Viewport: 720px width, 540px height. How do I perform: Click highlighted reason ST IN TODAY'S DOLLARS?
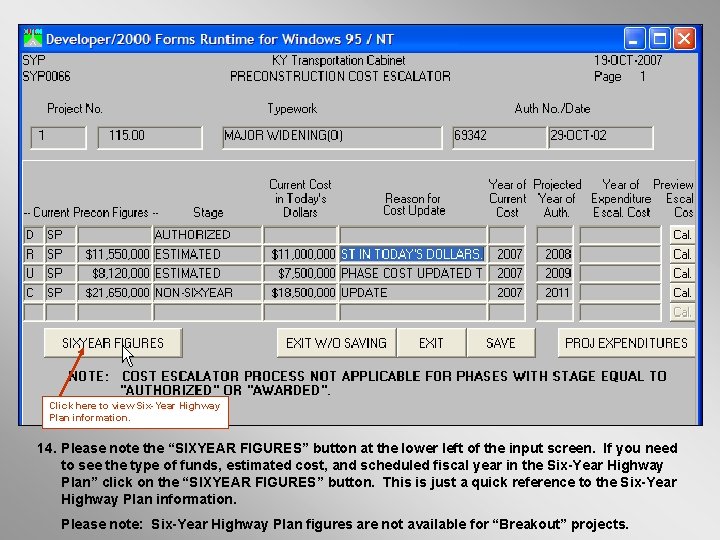[x=412, y=254]
